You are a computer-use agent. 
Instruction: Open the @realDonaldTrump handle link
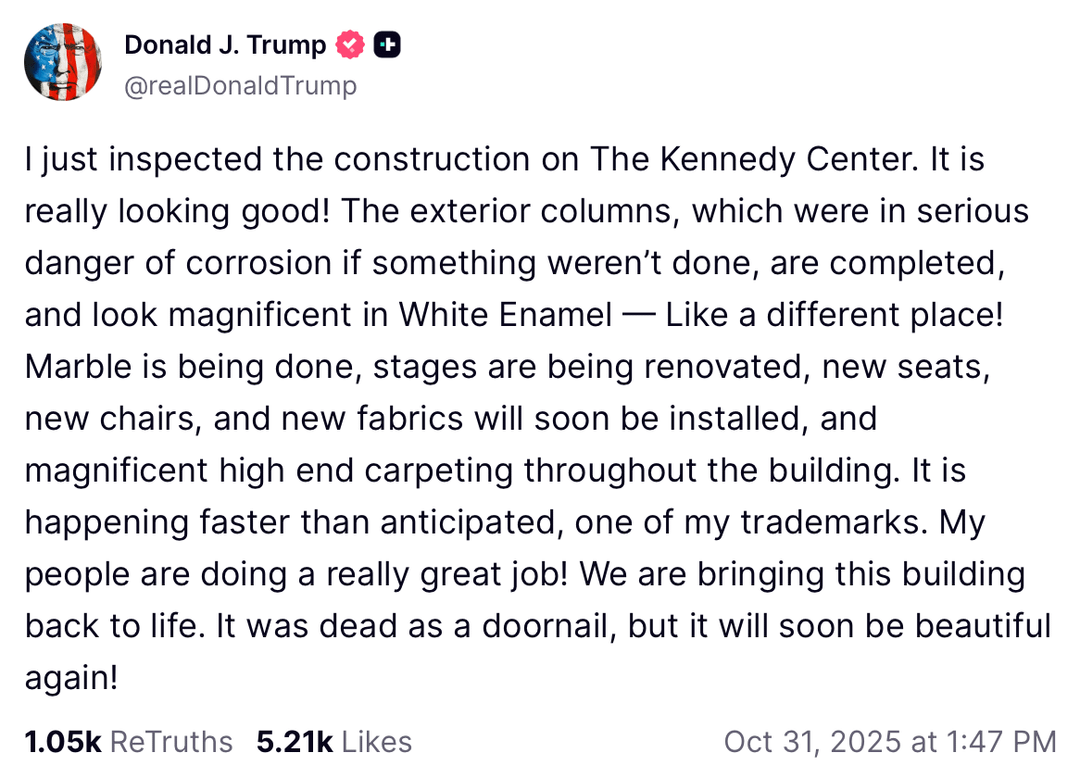click(240, 87)
